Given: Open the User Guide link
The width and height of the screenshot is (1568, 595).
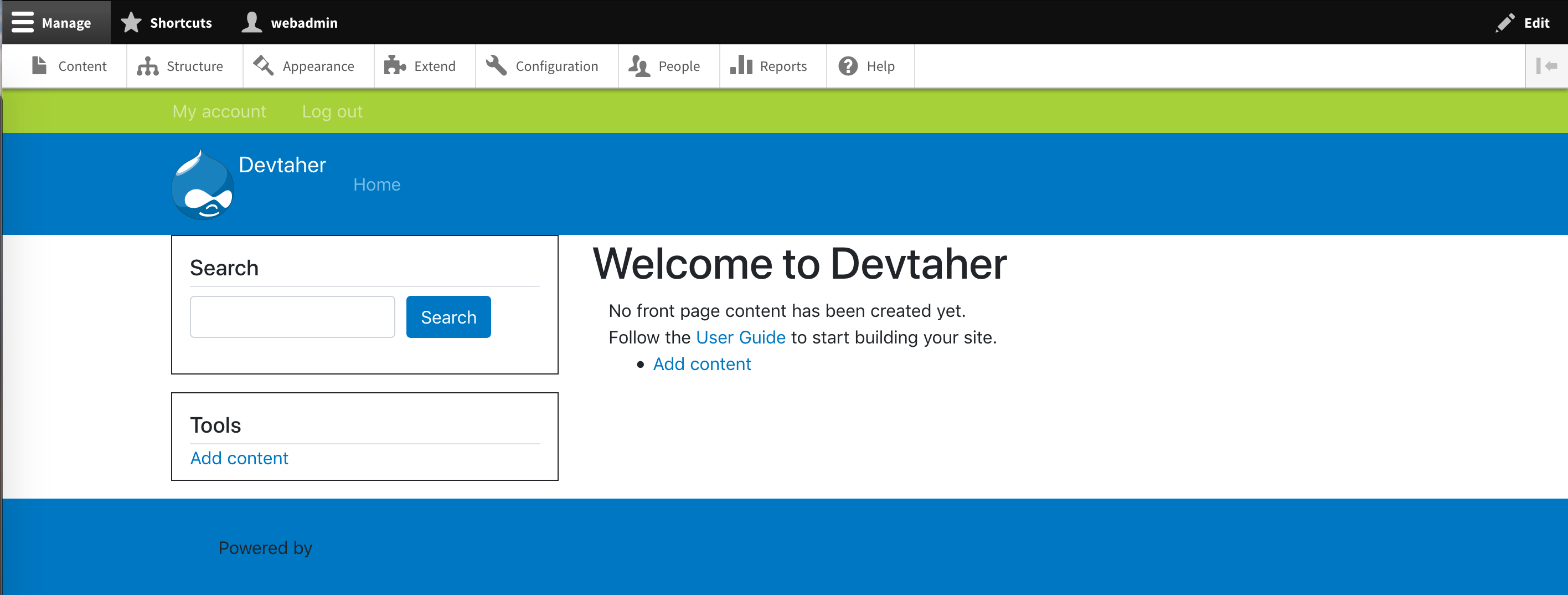Looking at the screenshot, I should 740,337.
